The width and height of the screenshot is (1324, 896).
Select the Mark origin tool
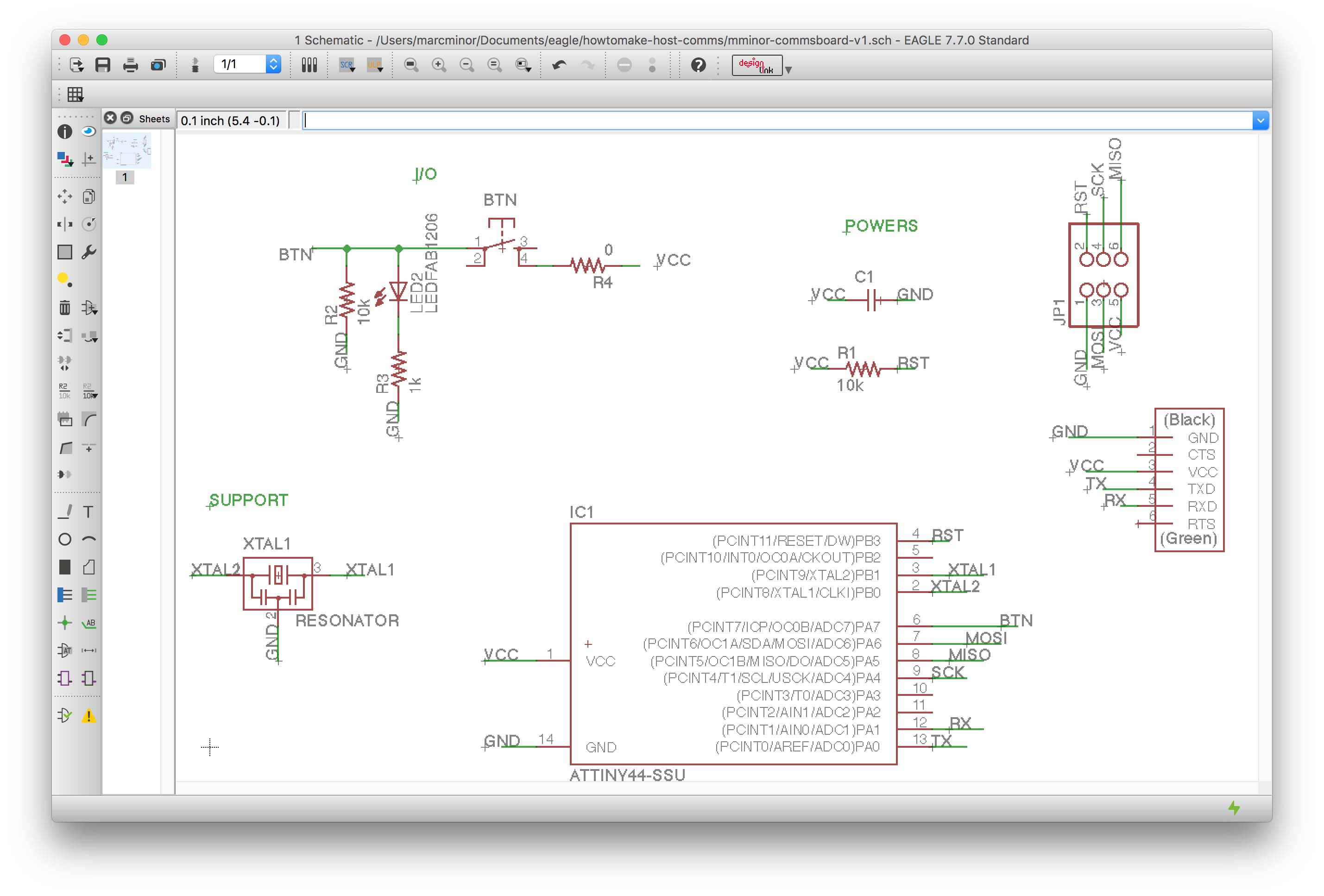tap(88, 159)
